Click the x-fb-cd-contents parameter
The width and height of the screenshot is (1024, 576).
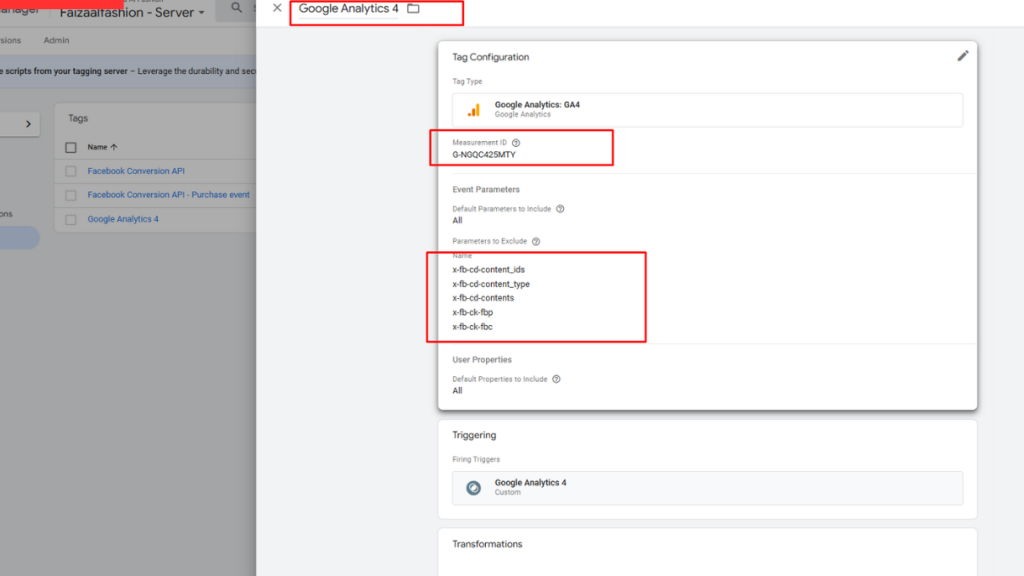point(483,298)
